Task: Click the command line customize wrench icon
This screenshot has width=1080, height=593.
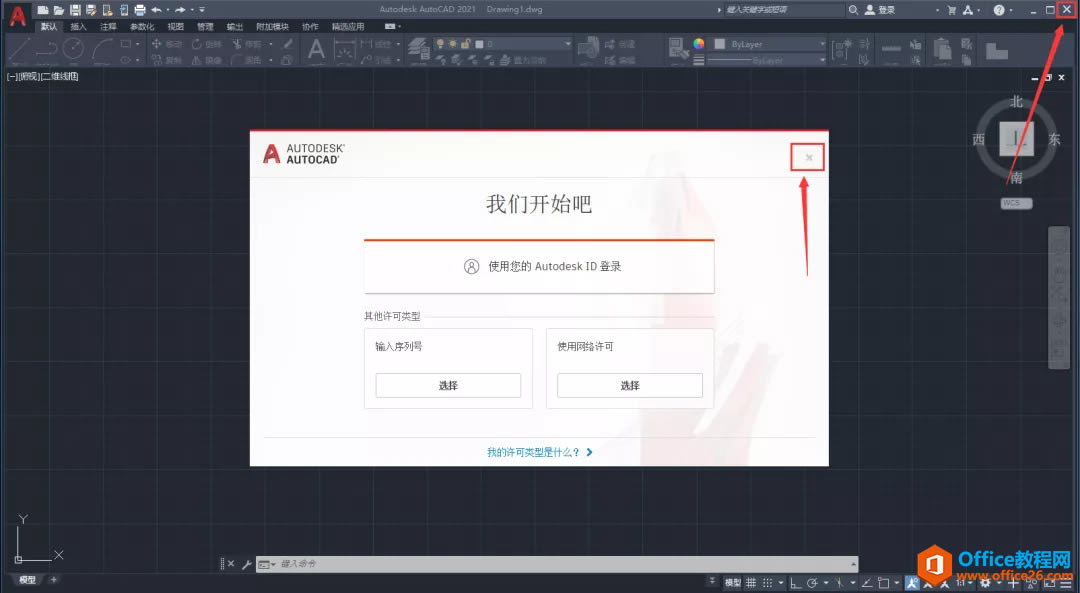Action: 247,564
